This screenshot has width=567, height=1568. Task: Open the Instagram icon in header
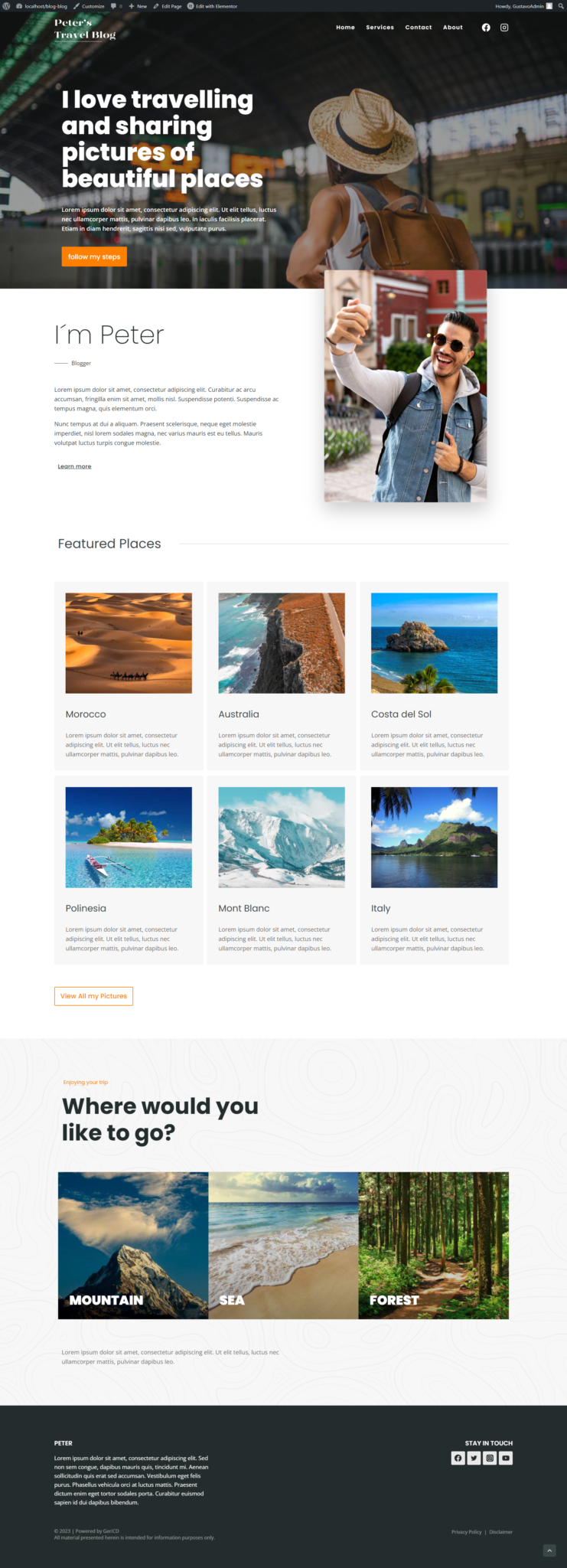[504, 28]
